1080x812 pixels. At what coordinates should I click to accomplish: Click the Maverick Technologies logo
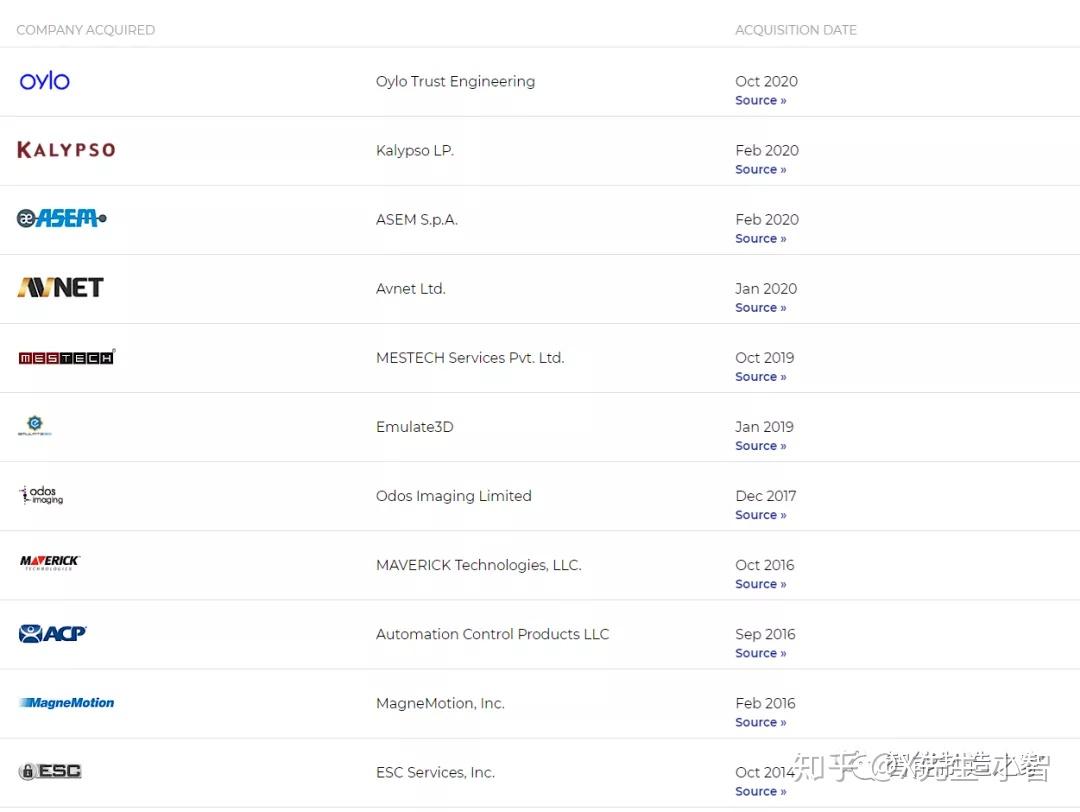[50, 563]
